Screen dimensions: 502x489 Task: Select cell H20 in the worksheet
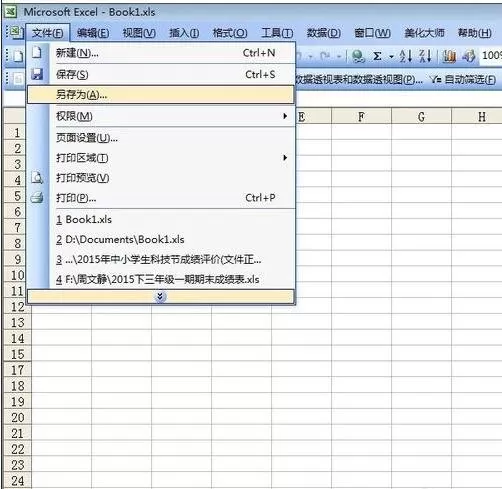[477, 417]
